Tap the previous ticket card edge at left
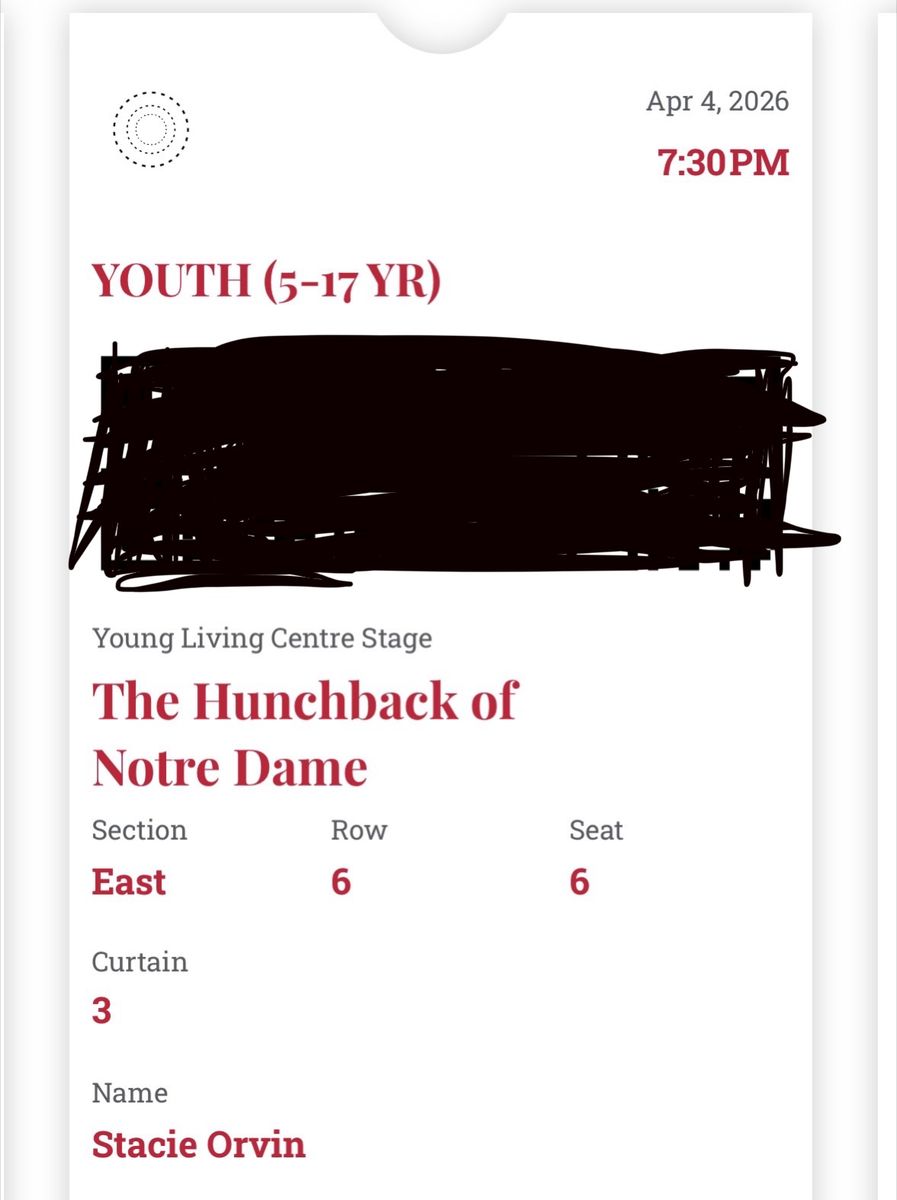This screenshot has height=1200, width=897. 8,600
